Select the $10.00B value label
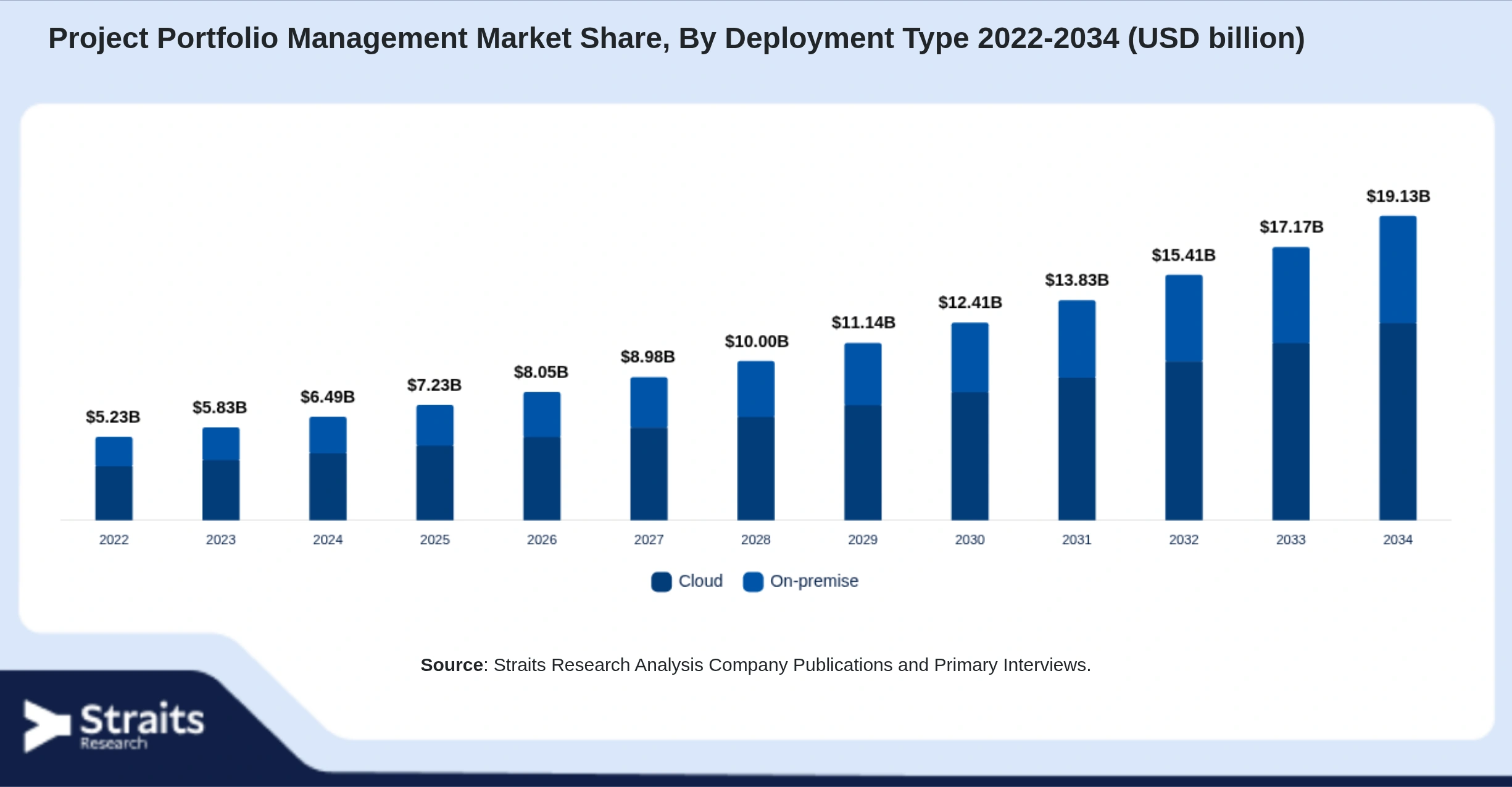 pos(757,341)
